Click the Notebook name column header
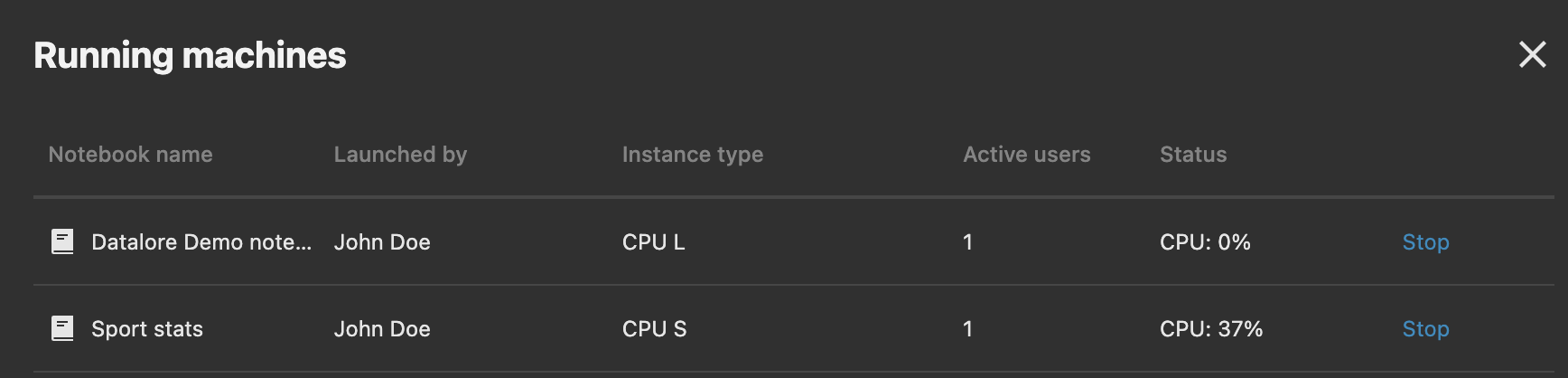 pyautogui.click(x=130, y=155)
